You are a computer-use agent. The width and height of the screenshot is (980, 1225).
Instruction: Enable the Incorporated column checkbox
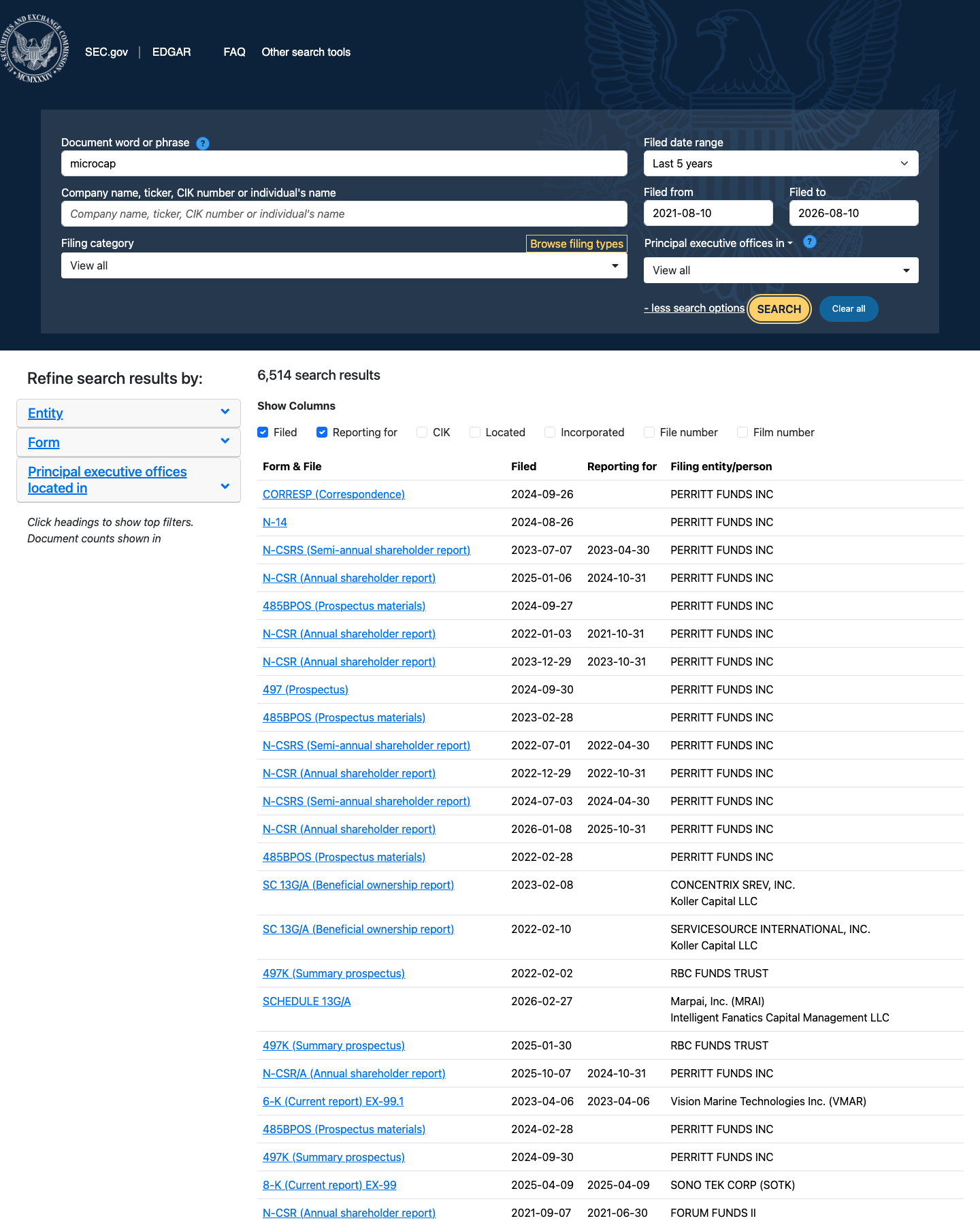coord(550,432)
